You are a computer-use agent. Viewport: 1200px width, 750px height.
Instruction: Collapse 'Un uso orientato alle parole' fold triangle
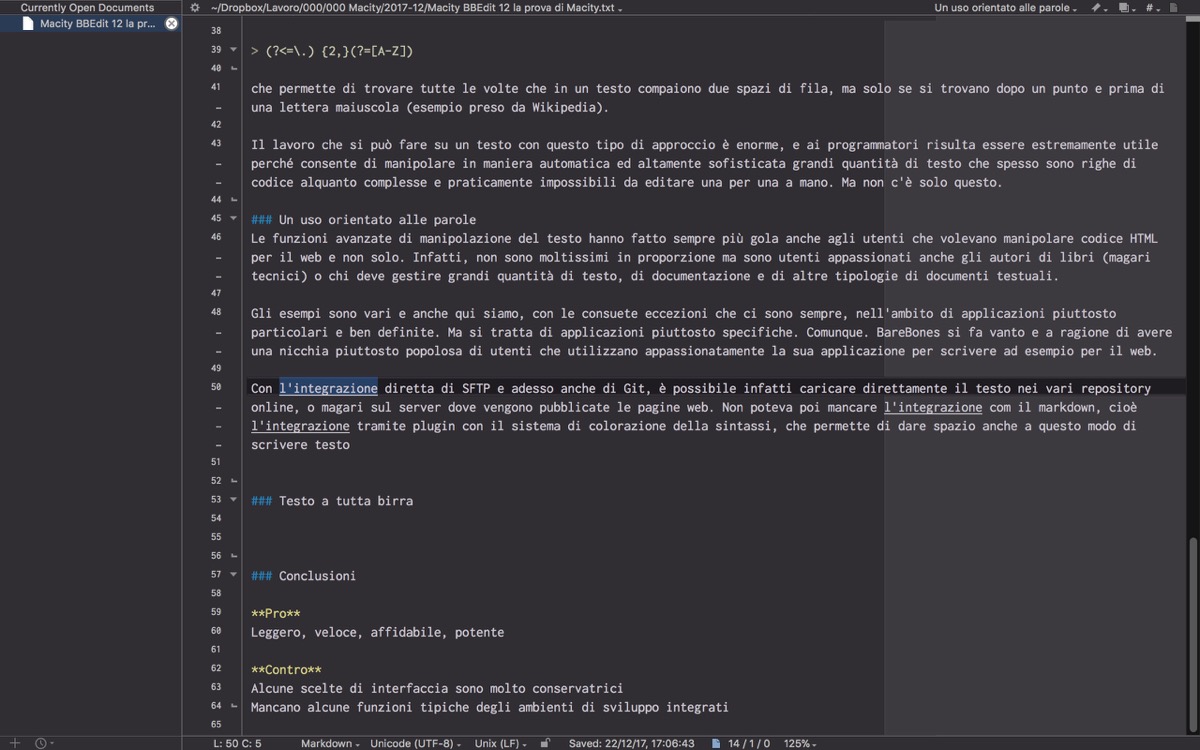[234, 219]
